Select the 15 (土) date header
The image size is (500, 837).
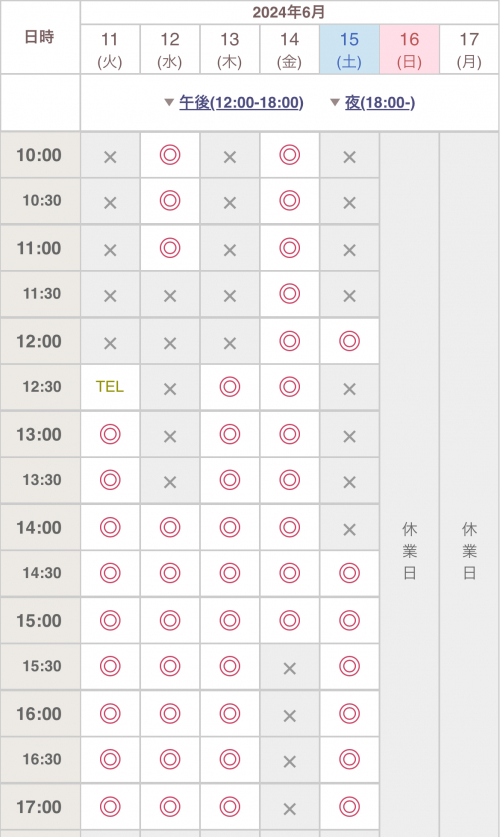coord(350,49)
